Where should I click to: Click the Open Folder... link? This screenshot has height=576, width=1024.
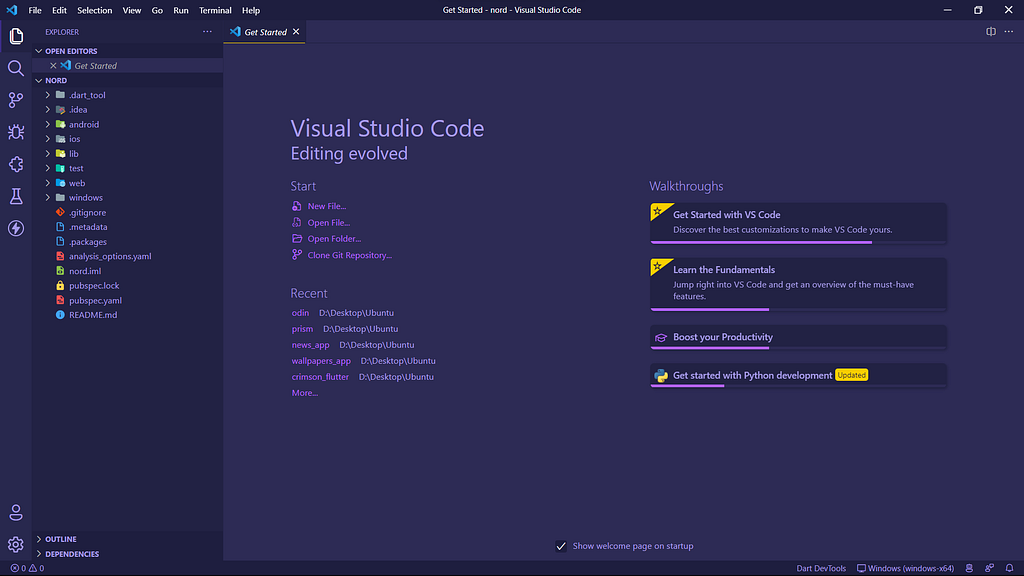coord(334,238)
